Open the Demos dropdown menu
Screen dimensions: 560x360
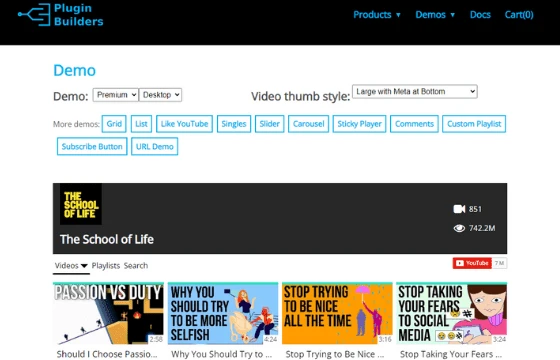click(435, 15)
